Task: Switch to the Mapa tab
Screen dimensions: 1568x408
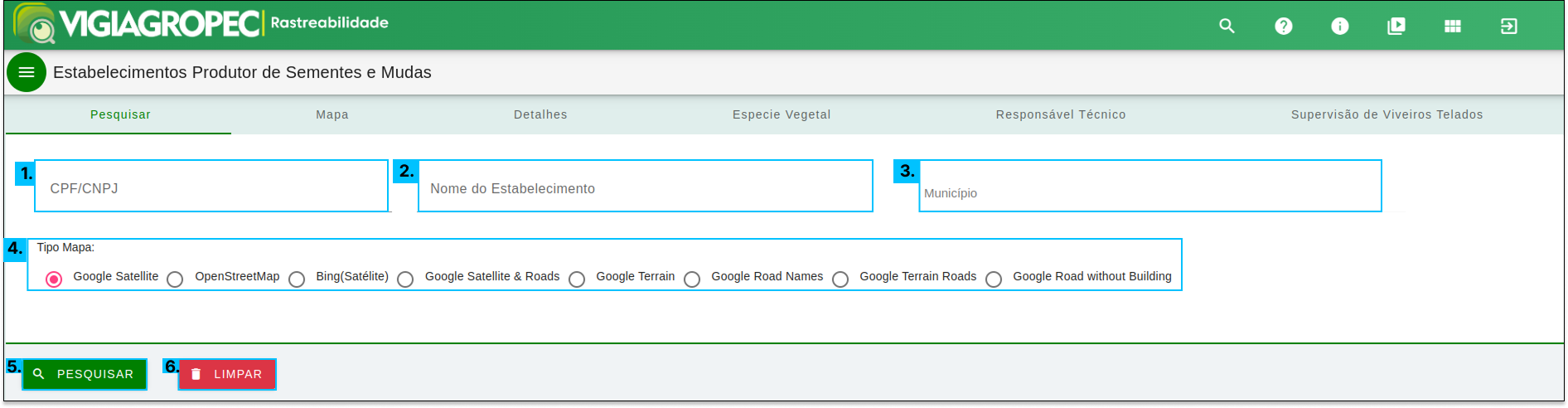Action: coord(332,114)
